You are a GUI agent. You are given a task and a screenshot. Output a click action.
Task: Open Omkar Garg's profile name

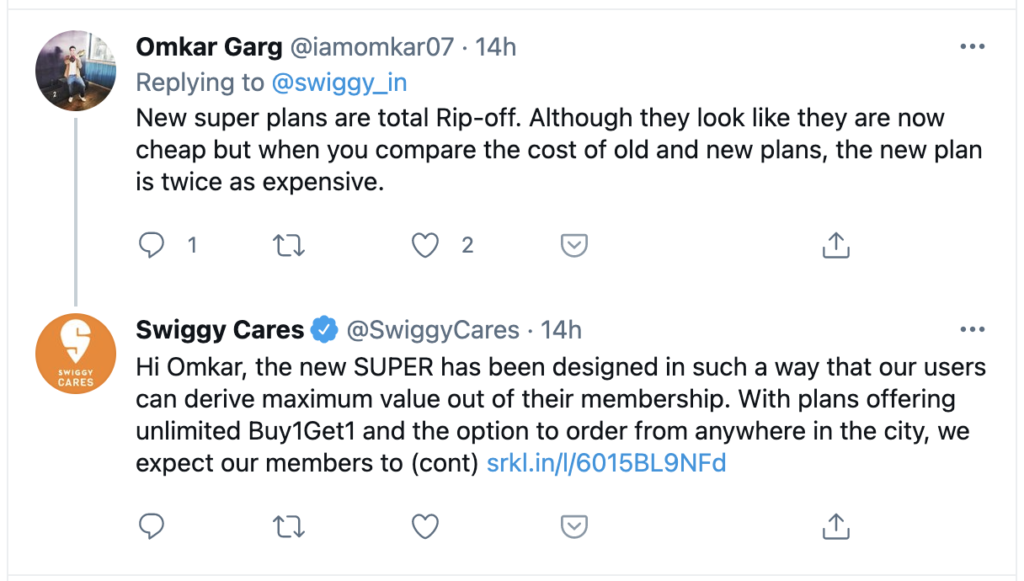pos(208,47)
